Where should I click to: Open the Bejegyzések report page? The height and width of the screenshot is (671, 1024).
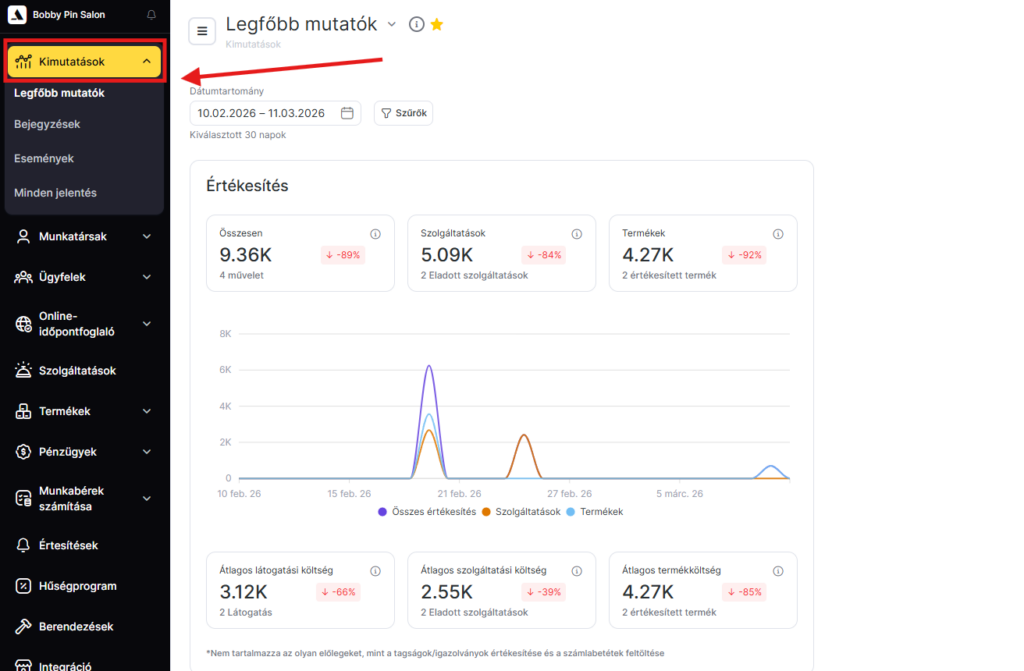[x=47, y=124]
